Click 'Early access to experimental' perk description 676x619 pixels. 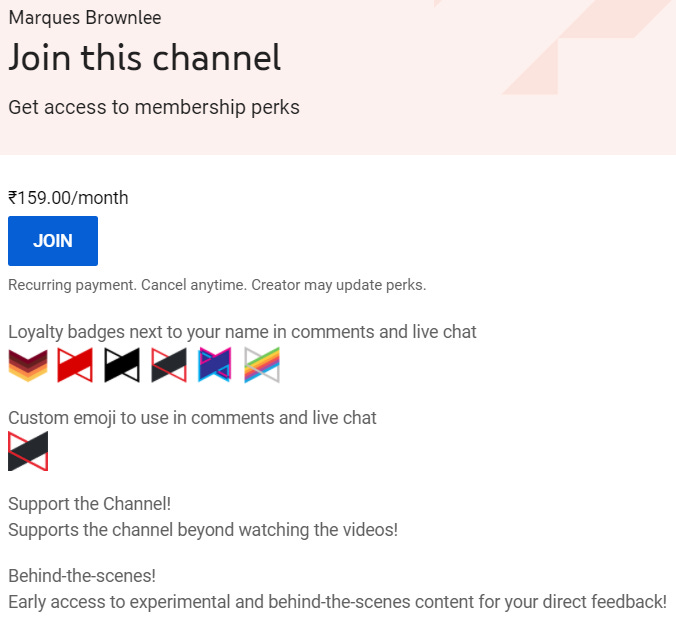(338, 602)
